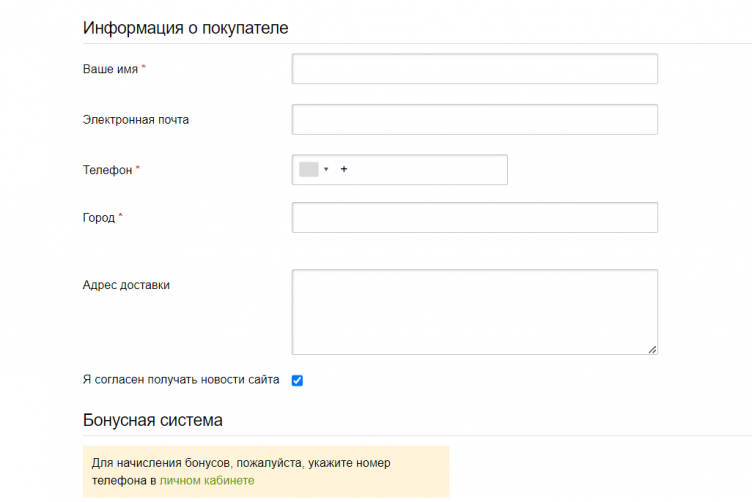This screenshot has height=502, width=752.
Task: Focus the Адрес доставки text area
Action: click(474, 312)
